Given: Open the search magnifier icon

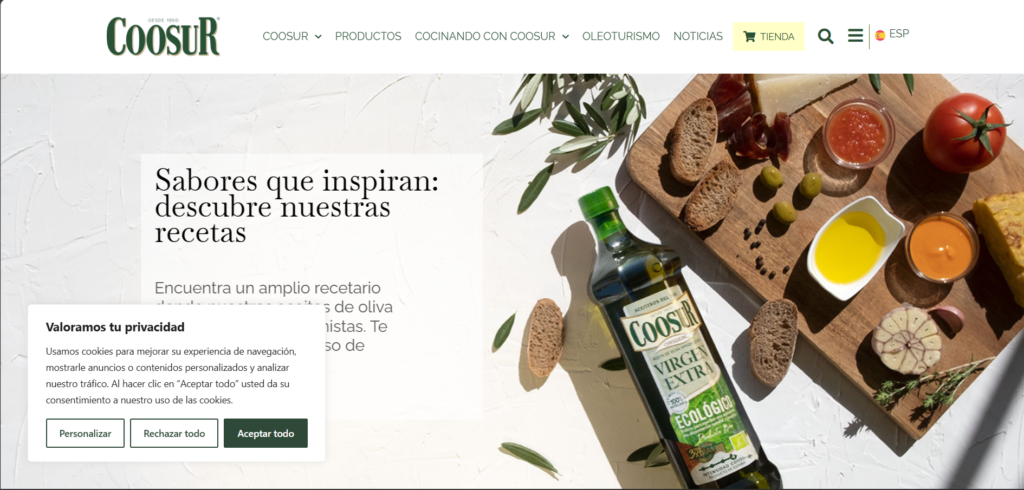Looking at the screenshot, I should click(825, 37).
